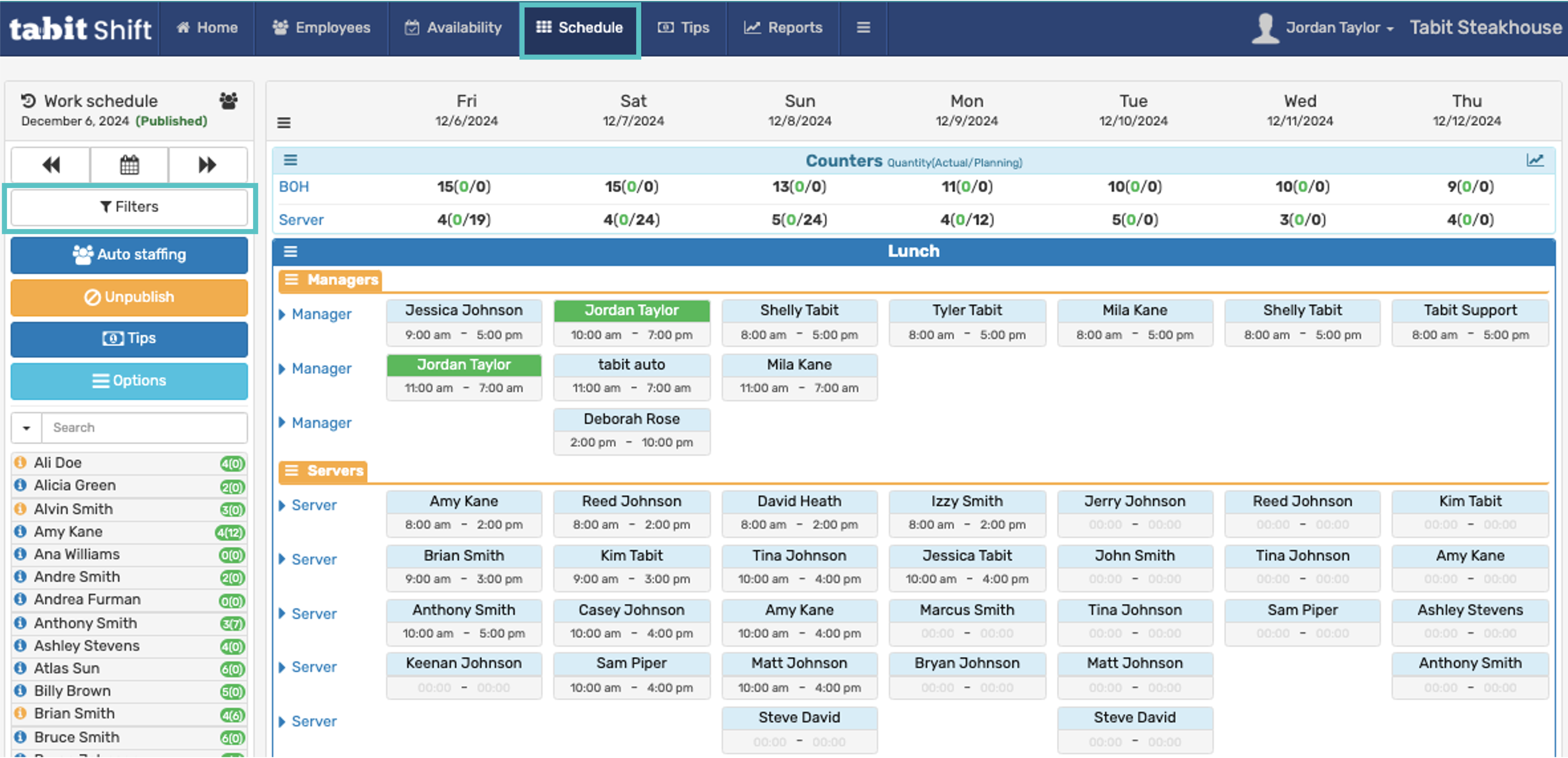Open the top navigation overflow menu
The width and height of the screenshot is (1568, 758).
tap(863, 28)
